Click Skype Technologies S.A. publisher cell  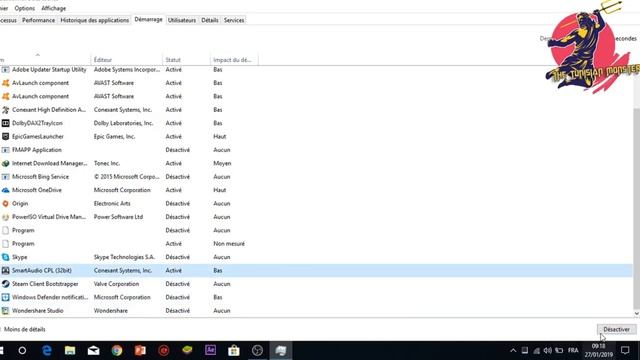point(124,257)
